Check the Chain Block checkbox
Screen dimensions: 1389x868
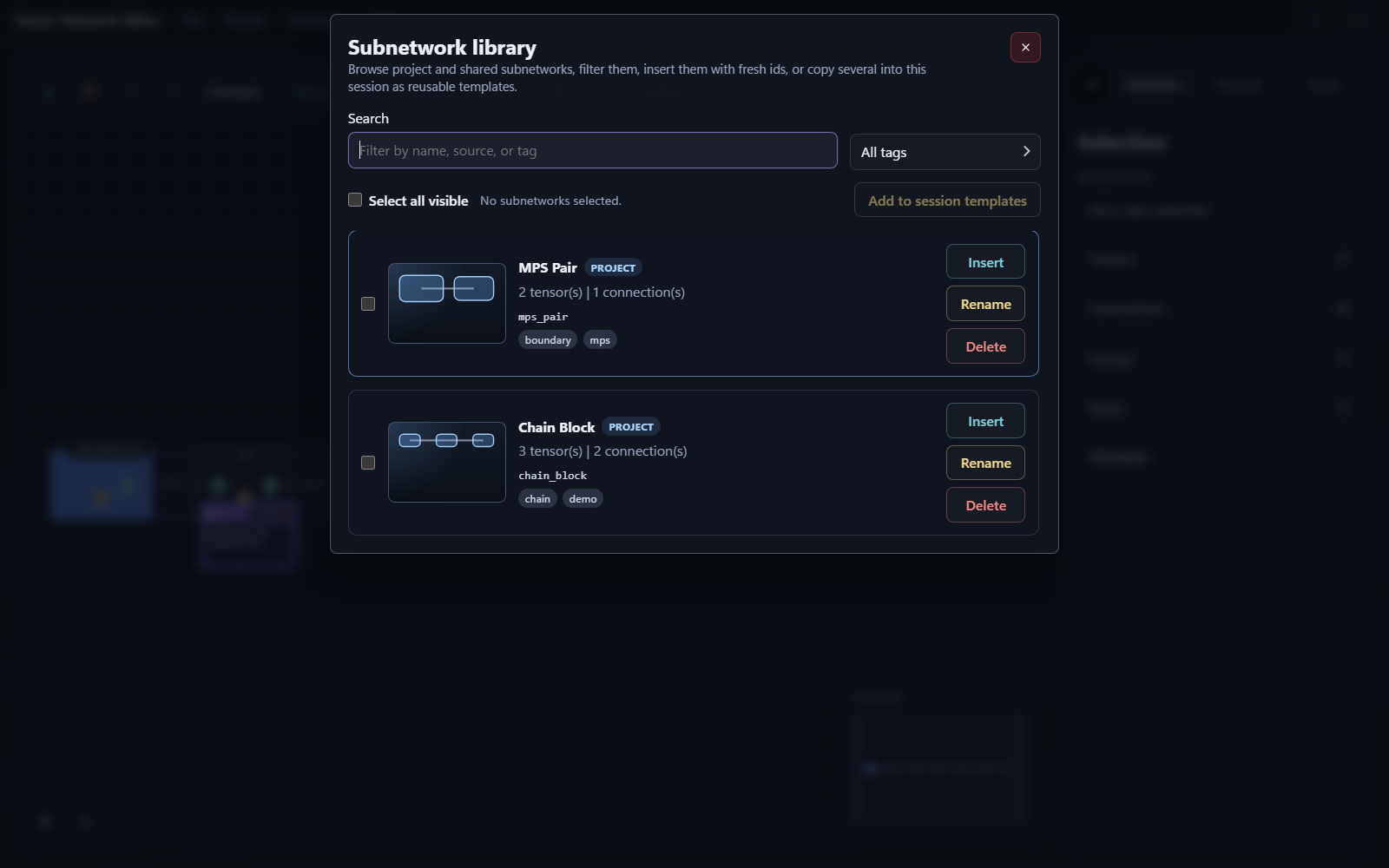(x=368, y=463)
